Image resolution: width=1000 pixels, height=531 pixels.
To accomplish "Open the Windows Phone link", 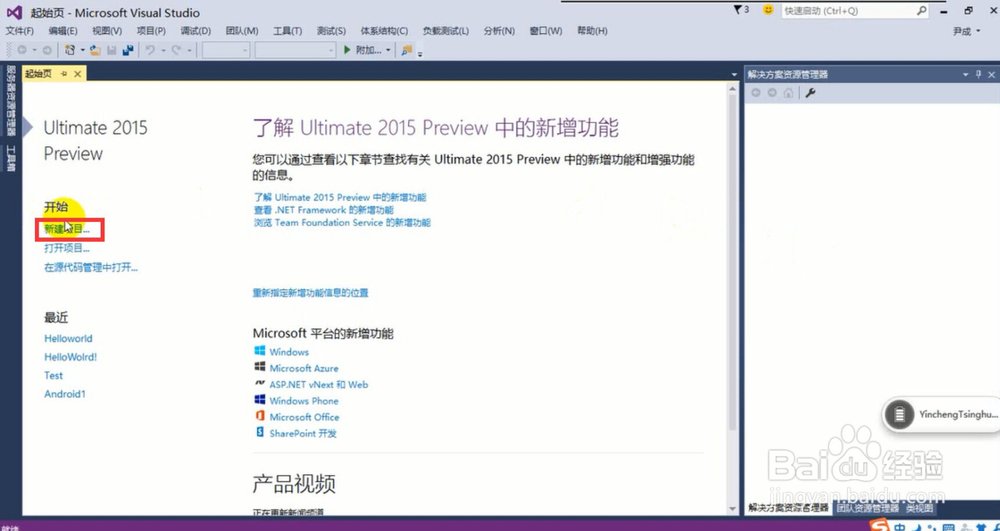I will 304,401.
